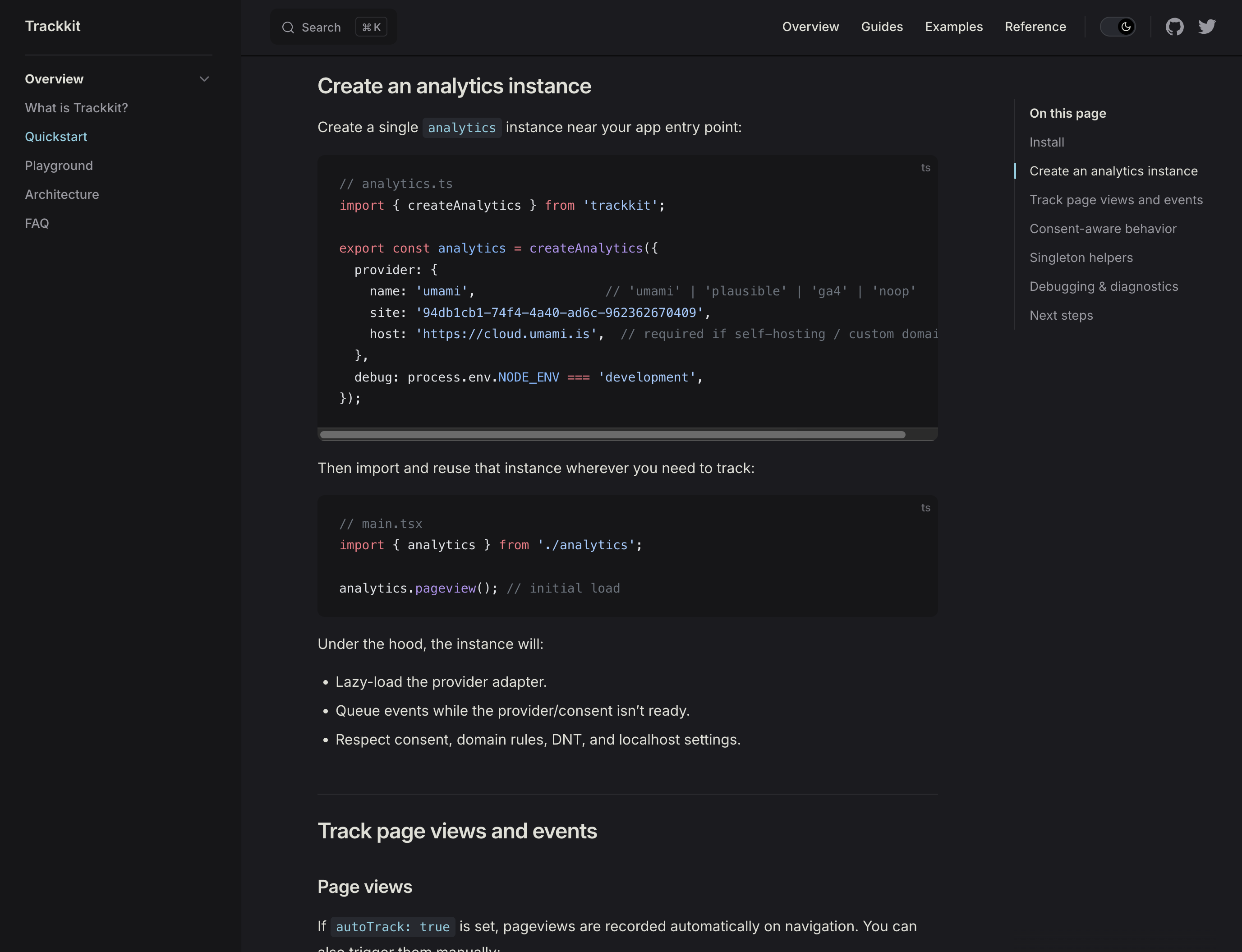Open the 'What is Trackkit?' sidebar page
Viewport: 1242px width, 952px height.
pos(77,108)
